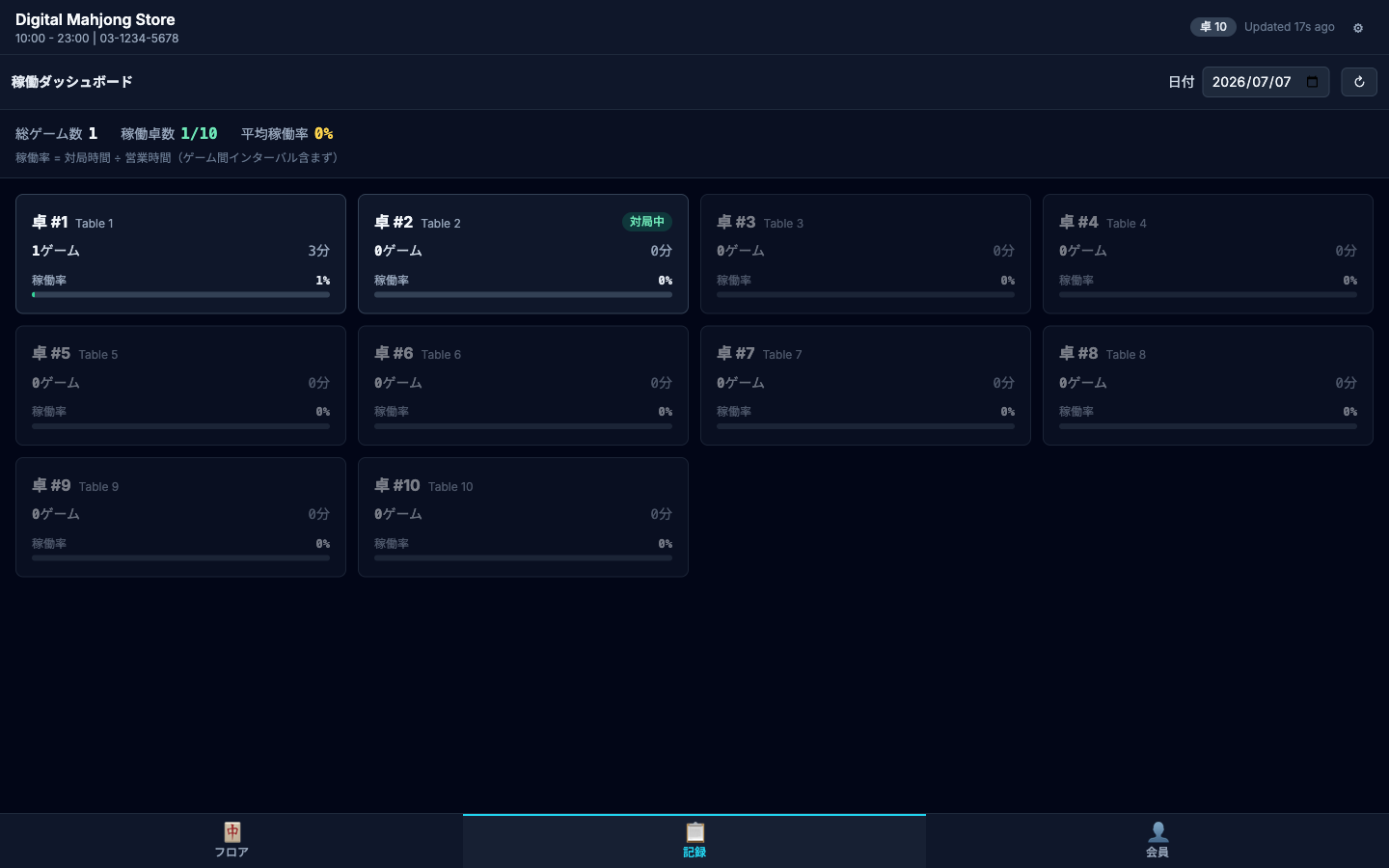Viewport: 1389px width, 868px height.
Task: Switch to the フロア tab
Action: tap(231, 841)
